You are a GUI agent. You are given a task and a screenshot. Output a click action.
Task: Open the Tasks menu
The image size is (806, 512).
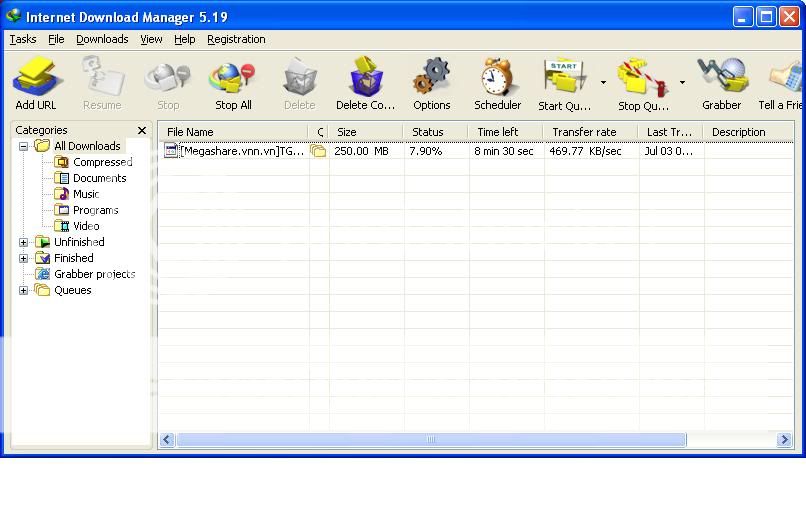23,39
